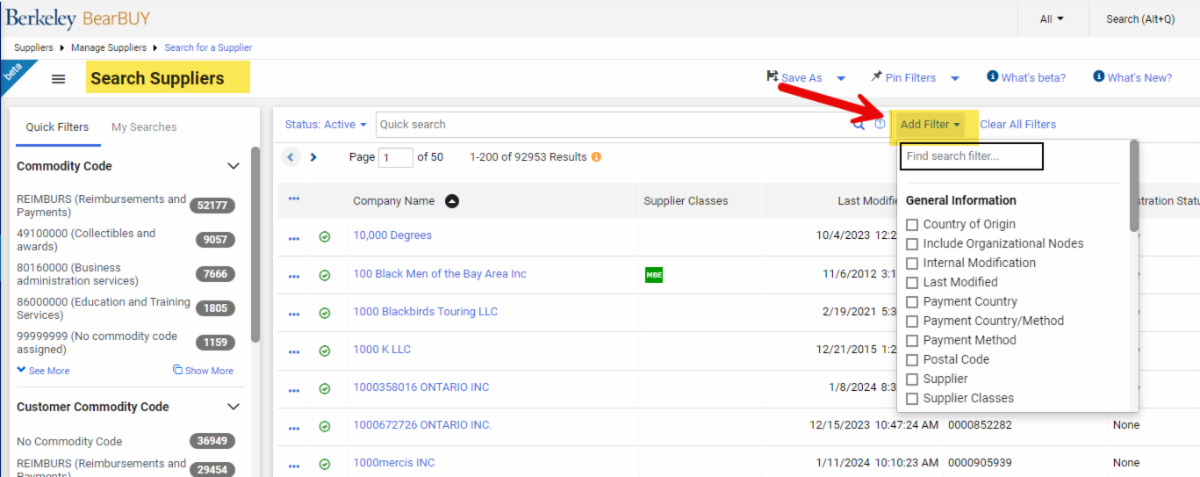Click the sort arrow beside Company Name
This screenshot has width=1200, height=477.
click(452, 201)
